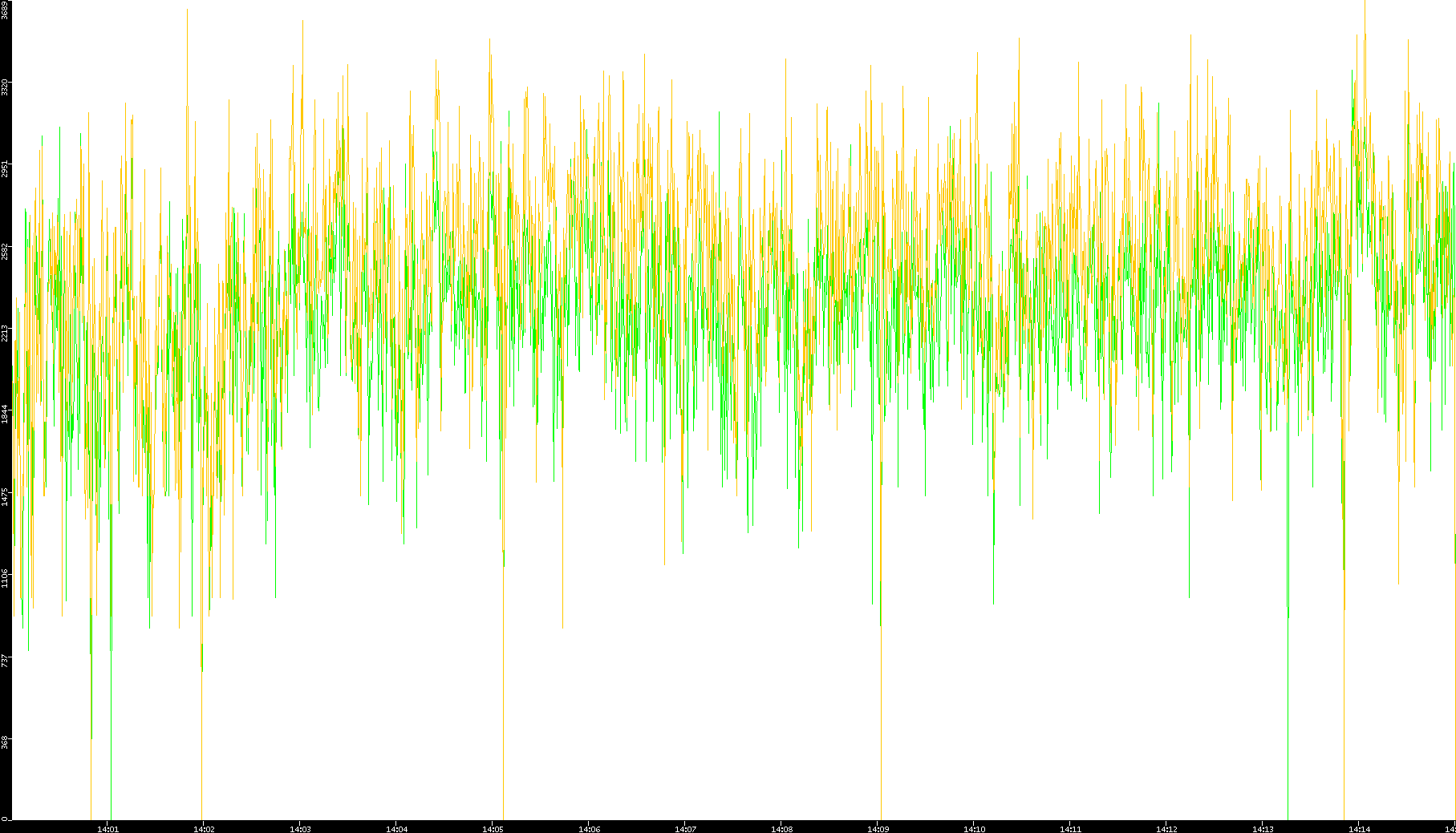
Task: Select the 368 value axis label
Action: point(5,742)
